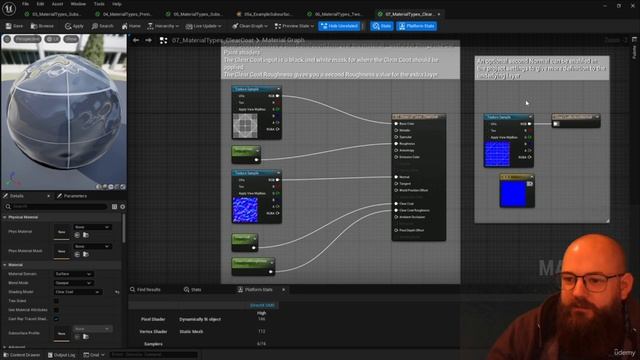
Task: Click the Clear Coat input pin
Action: click(396, 204)
